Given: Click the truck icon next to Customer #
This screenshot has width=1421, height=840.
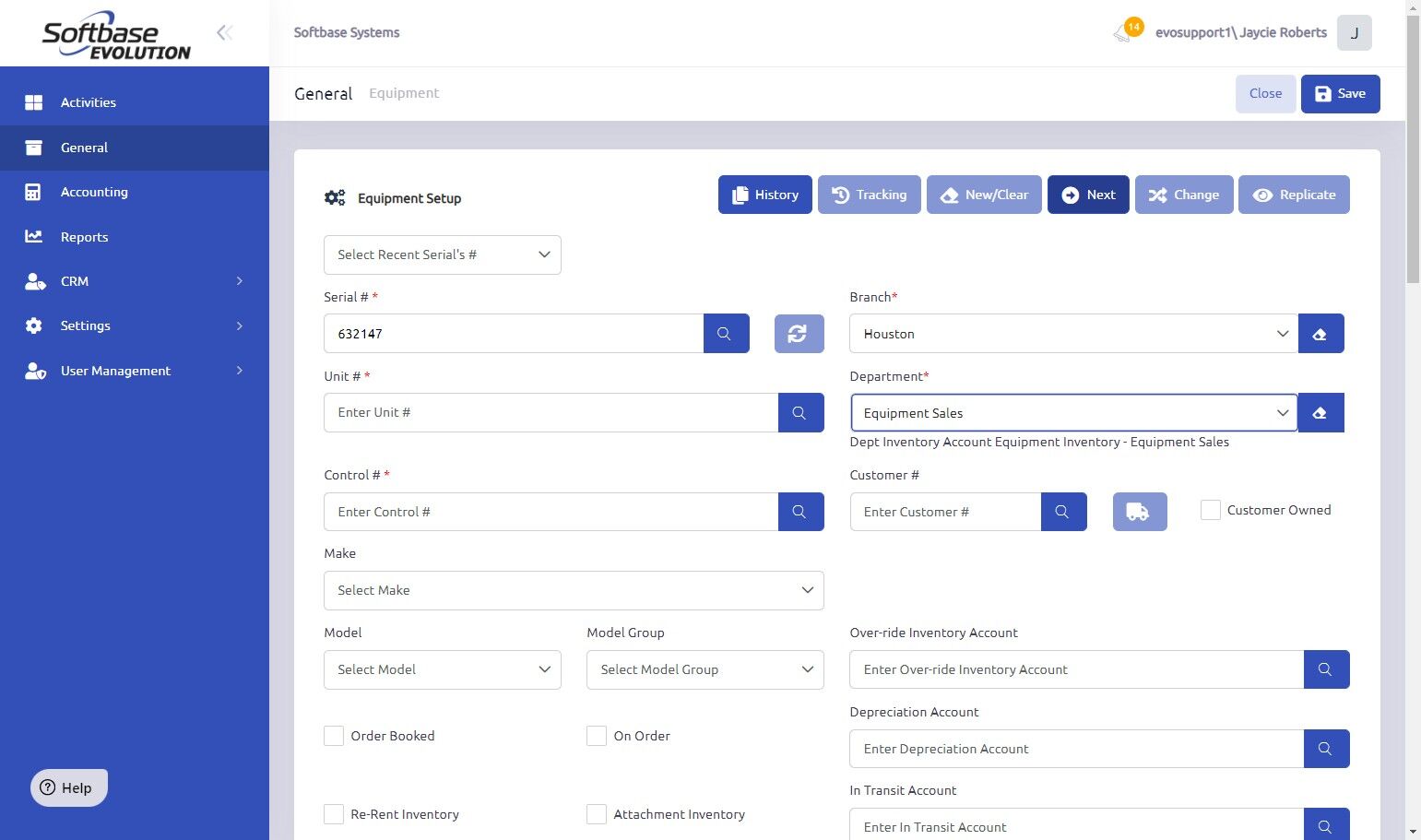Looking at the screenshot, I should point(1140,512).
